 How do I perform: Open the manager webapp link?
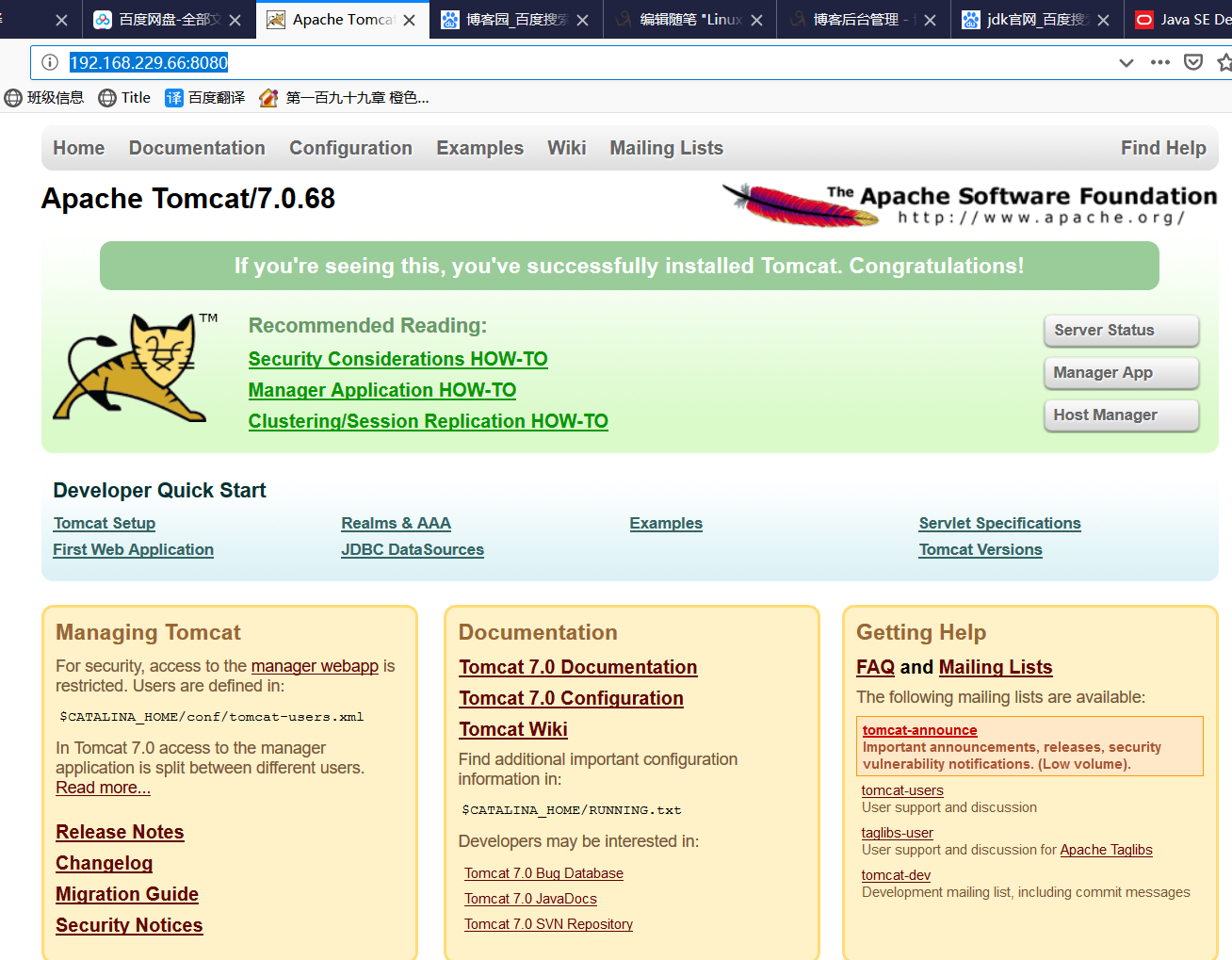[x=315, y=666]
